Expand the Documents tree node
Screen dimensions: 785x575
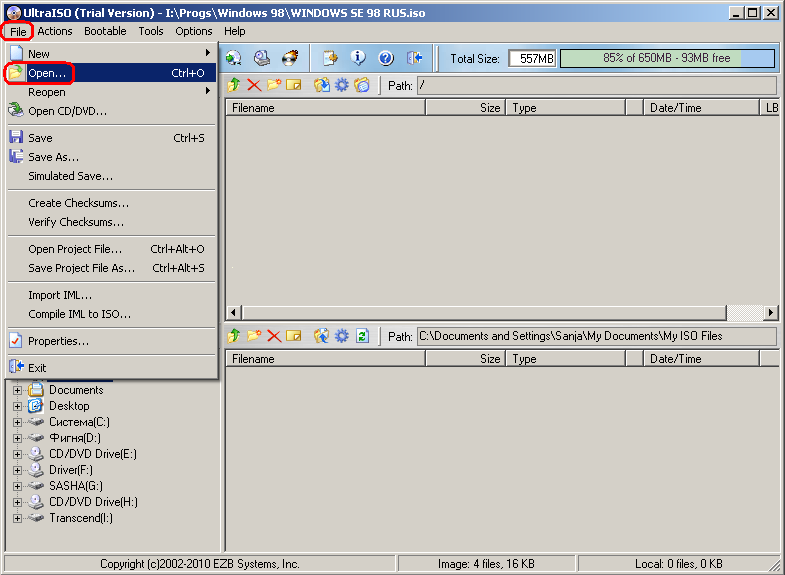click(18, 390)
